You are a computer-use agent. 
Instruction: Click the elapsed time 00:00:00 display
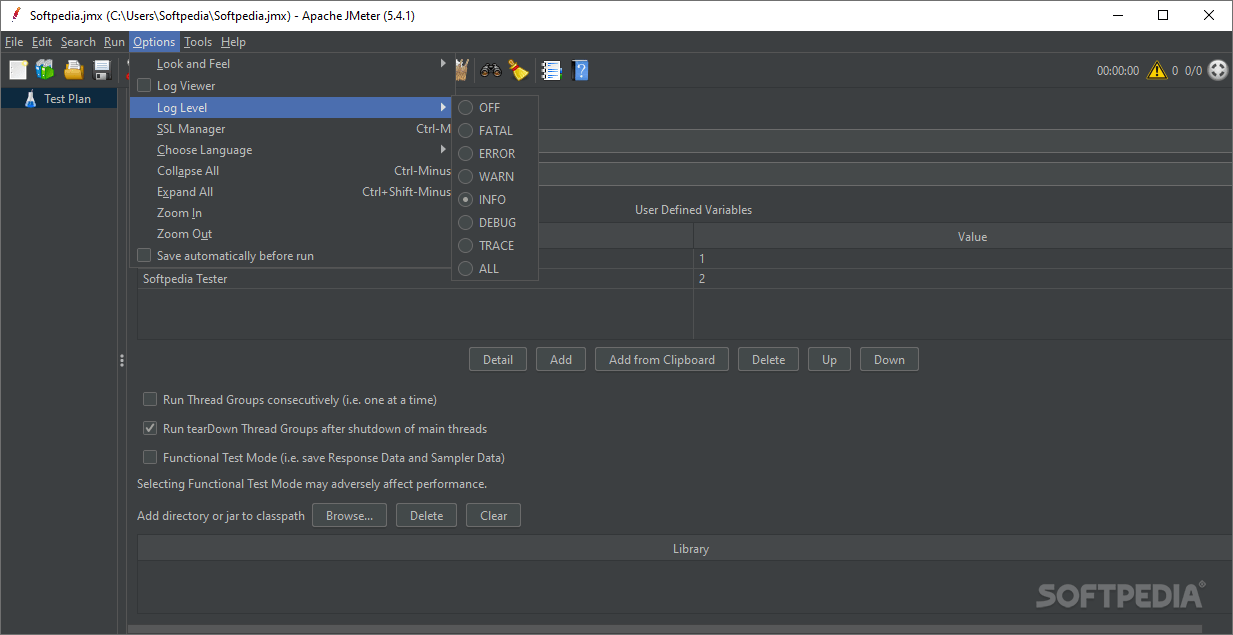point(1118,71)
